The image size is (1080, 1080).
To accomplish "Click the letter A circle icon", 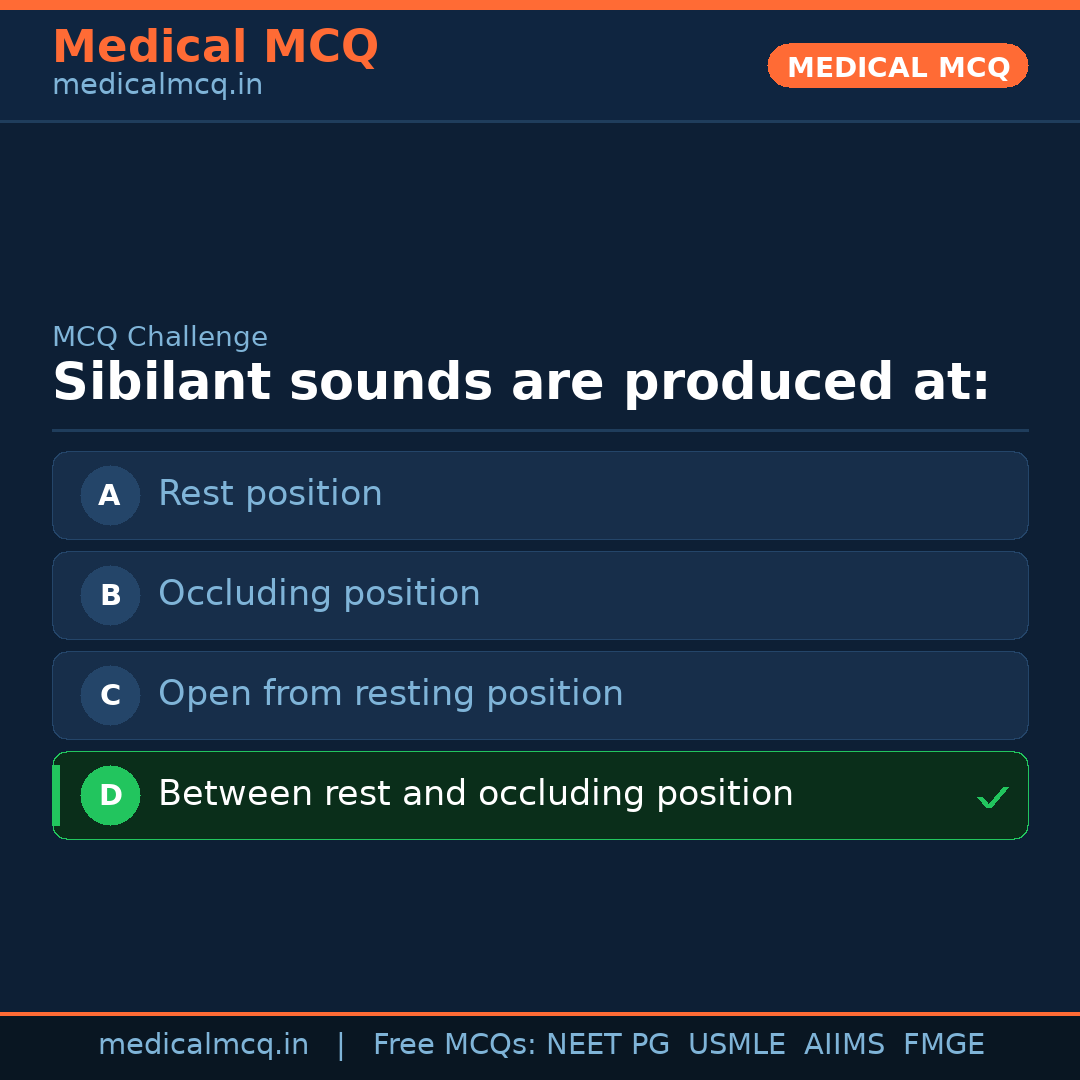I will pyautogui.click(x=110, y=495).
